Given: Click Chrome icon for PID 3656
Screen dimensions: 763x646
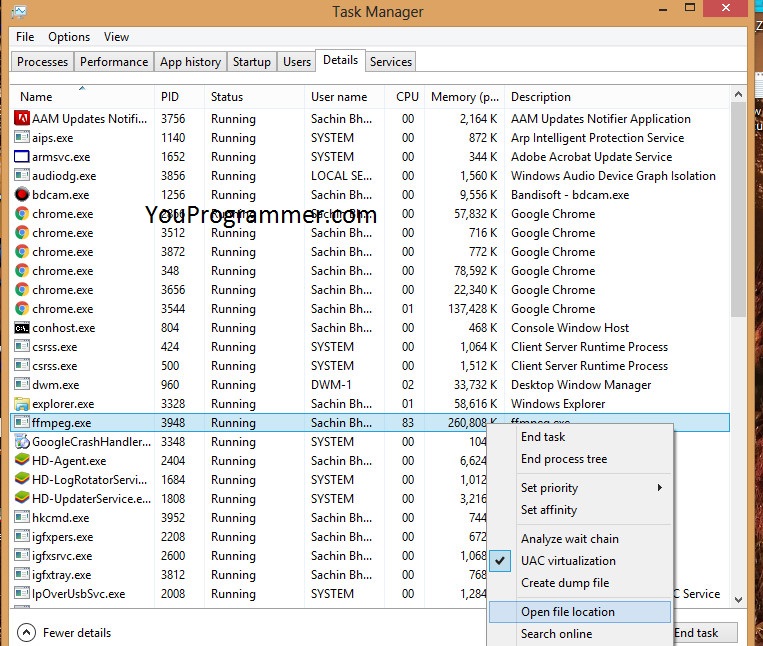Looking at the screenshot, I should 22,289.
